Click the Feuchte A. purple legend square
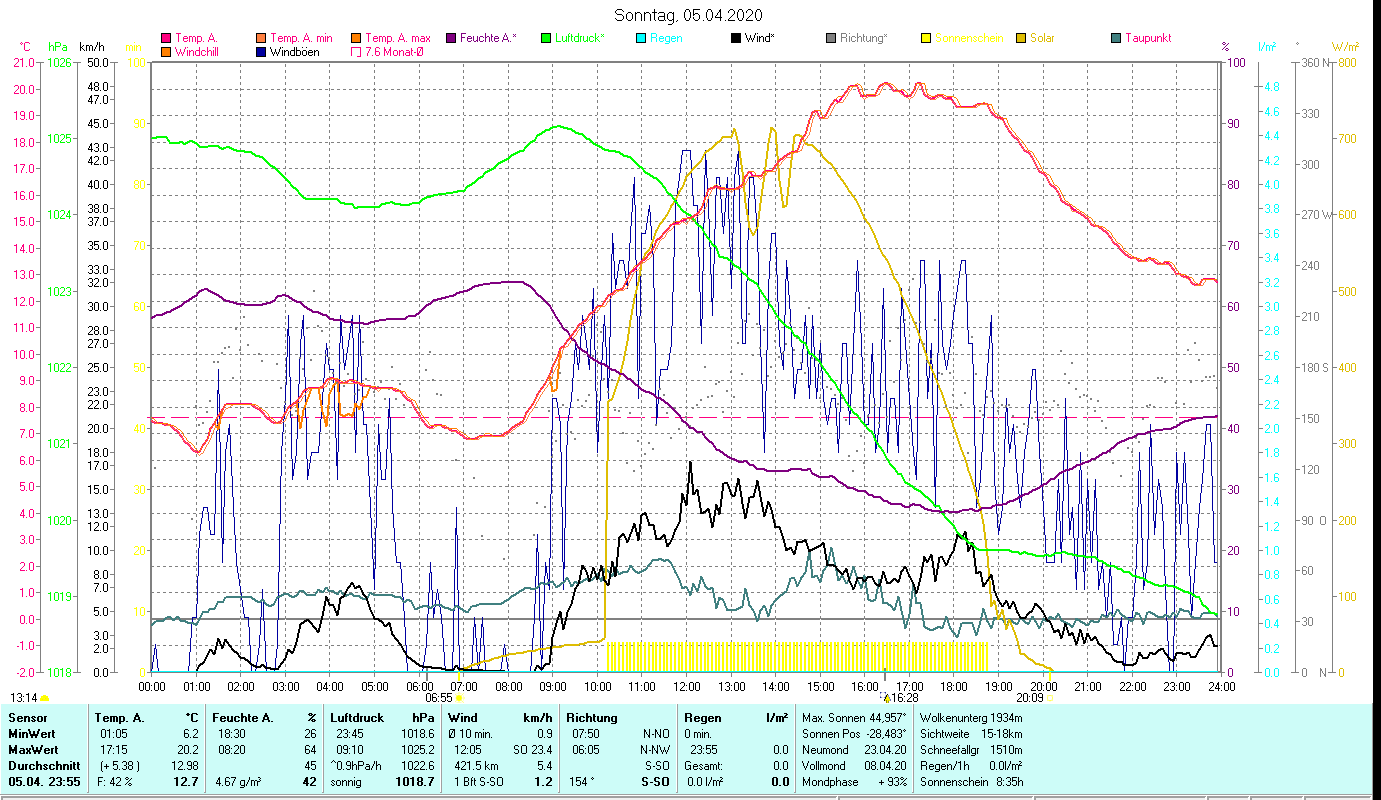This screenshot has height=800, width=1381. 451,39
